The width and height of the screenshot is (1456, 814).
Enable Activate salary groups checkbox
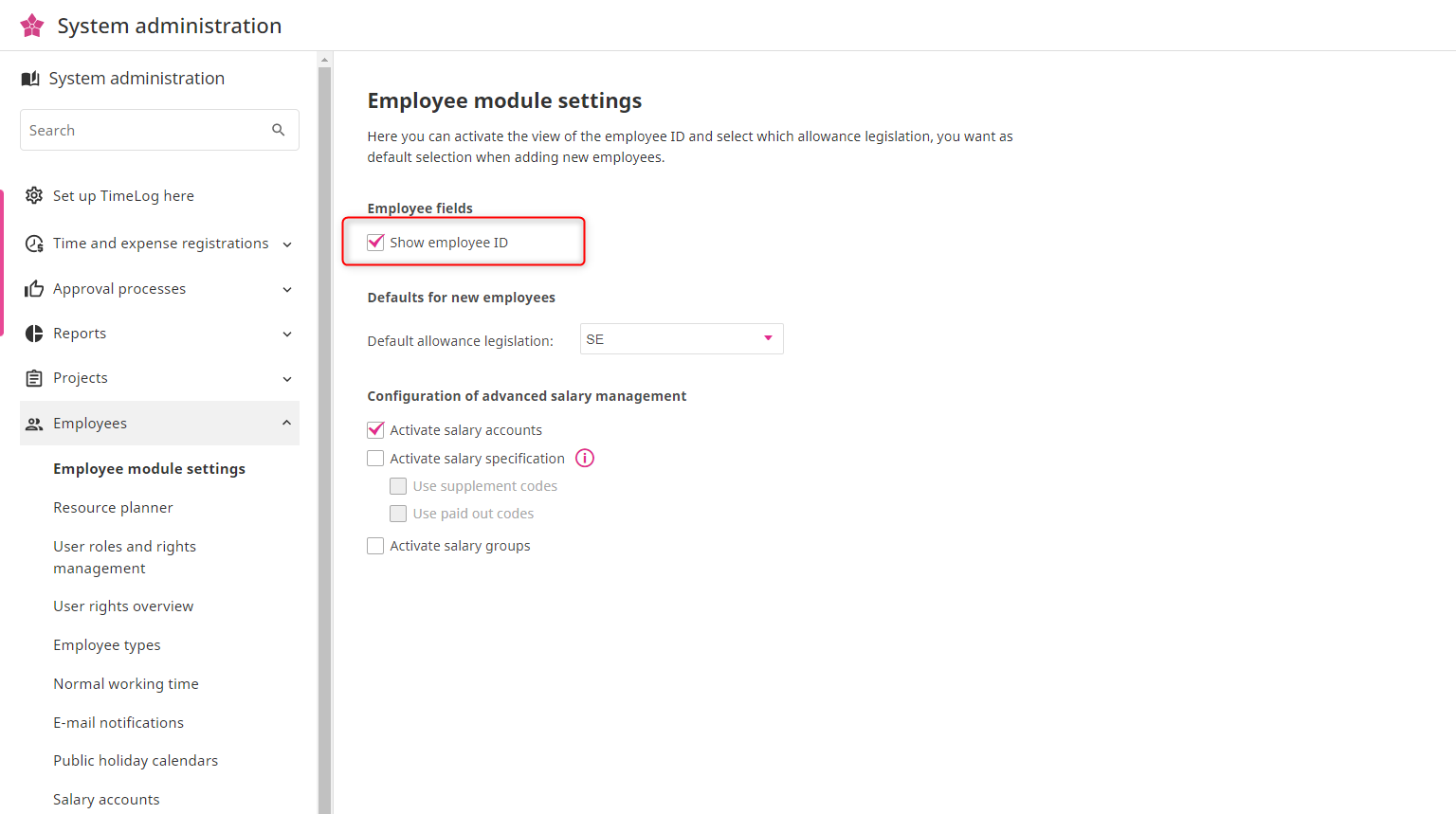tap(375, 546)
